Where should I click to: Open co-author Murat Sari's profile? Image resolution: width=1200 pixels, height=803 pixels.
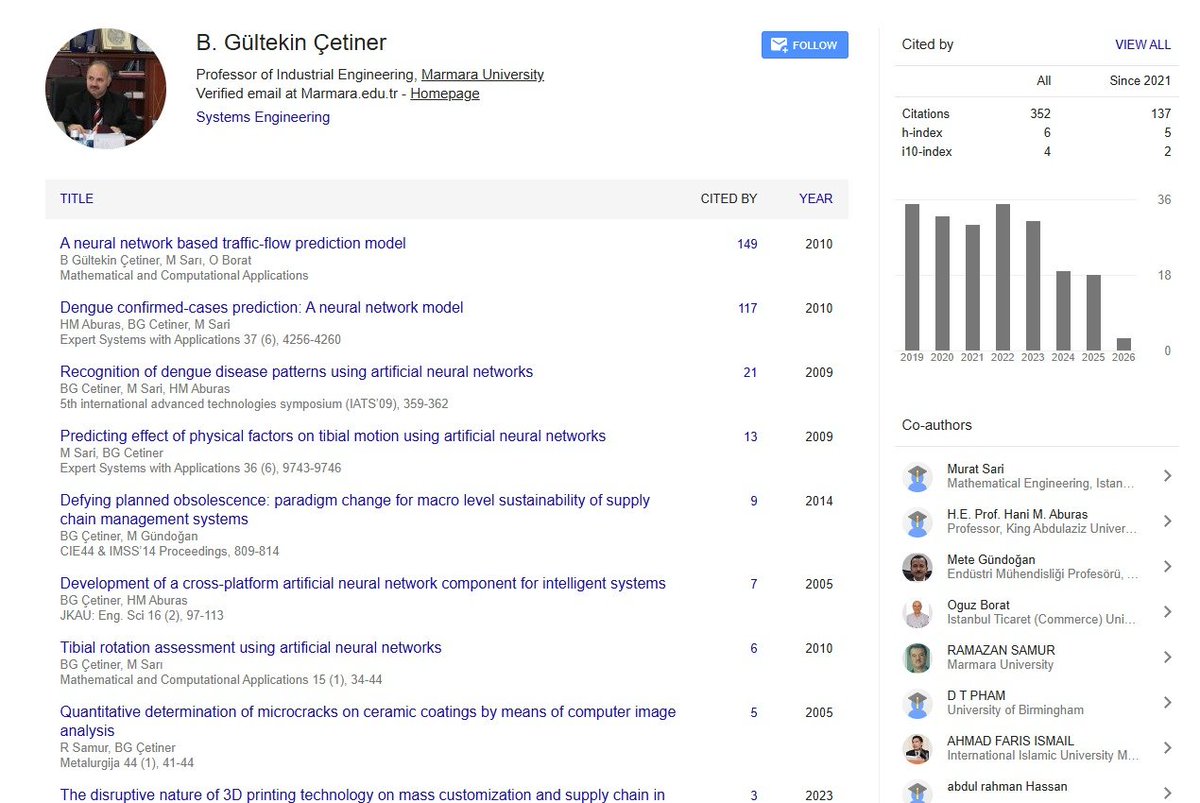click(x=975, y=469)
